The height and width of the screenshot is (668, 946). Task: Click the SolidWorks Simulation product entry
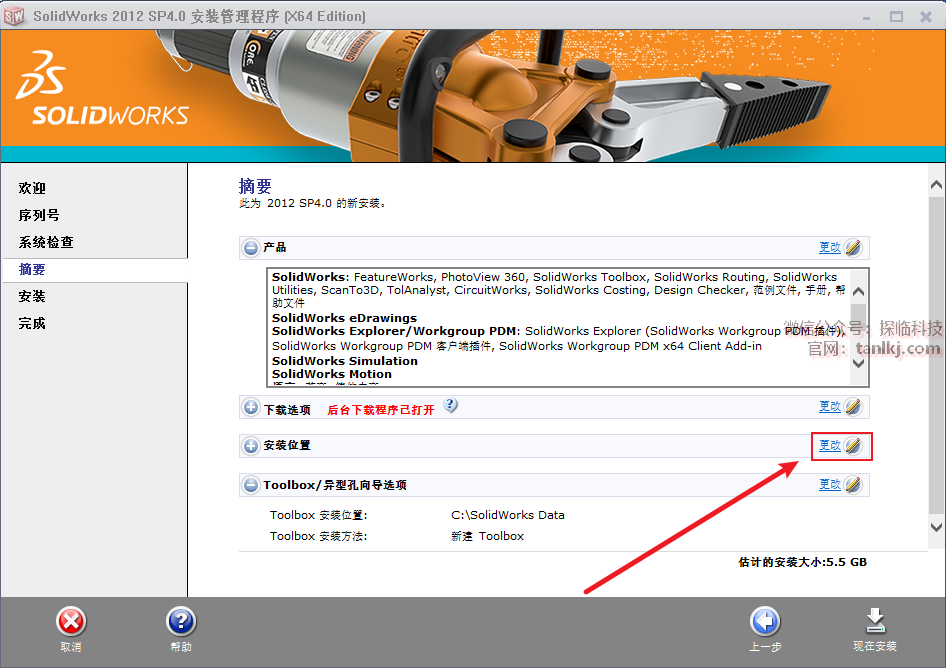[x=344, y=361]
